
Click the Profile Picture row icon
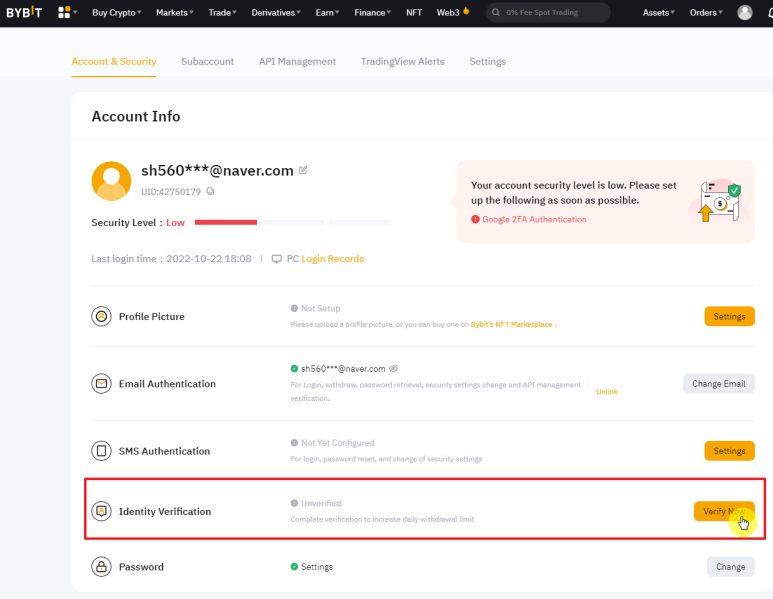[x=101, y=316]
